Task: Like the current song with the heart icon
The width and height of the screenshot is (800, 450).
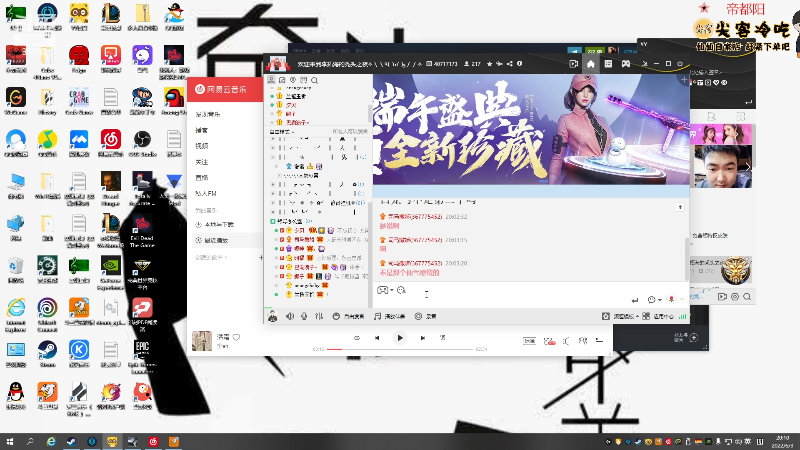Action: (x=236, y=337)
